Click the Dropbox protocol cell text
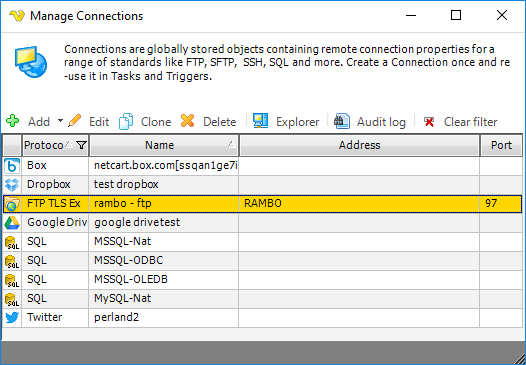 [x=49, y=184]
